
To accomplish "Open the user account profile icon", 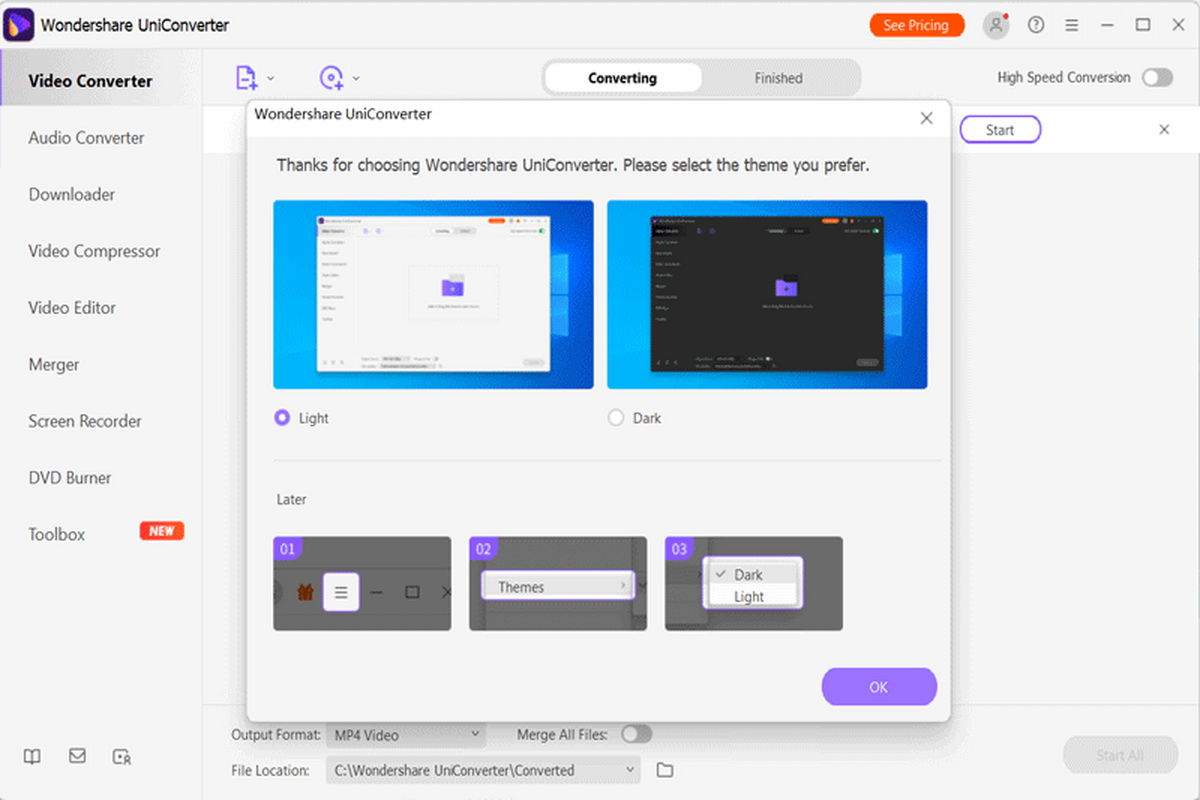I will [995, 25].
